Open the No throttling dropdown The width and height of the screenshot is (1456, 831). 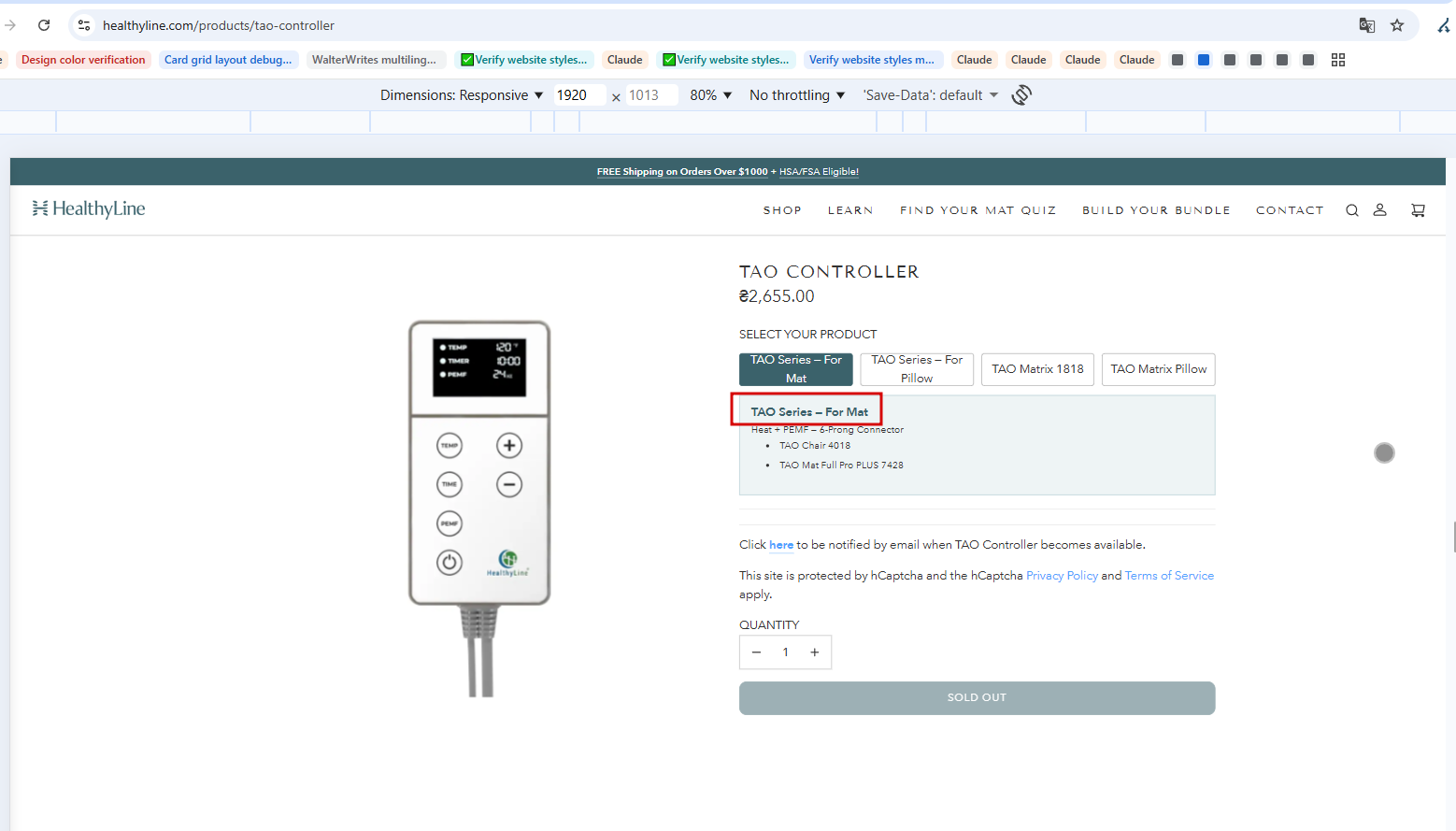click(x=797, y=95)
